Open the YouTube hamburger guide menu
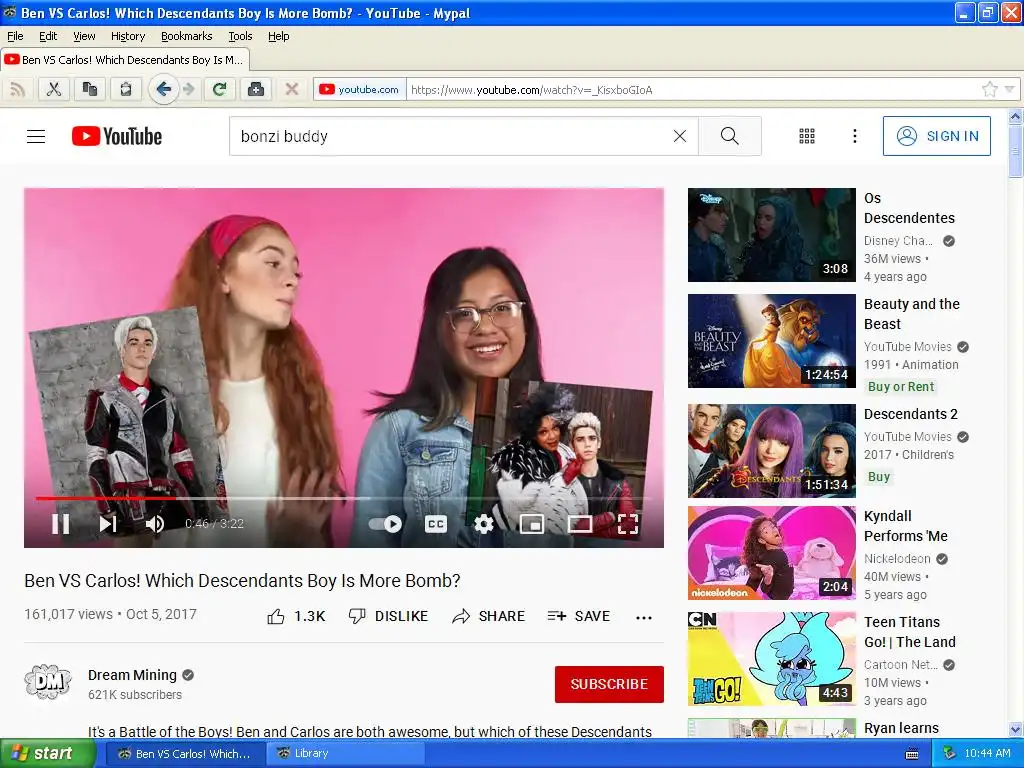 pos(36,136)
